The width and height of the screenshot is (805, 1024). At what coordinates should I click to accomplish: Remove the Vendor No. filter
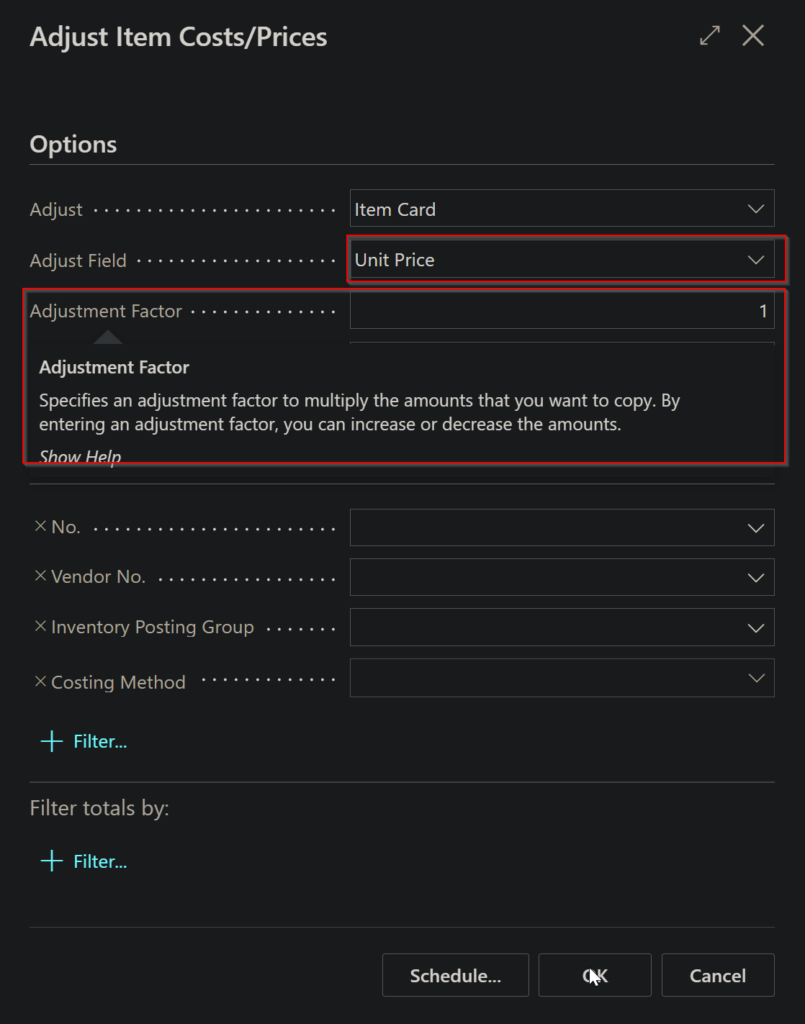(x=40, y=576)
